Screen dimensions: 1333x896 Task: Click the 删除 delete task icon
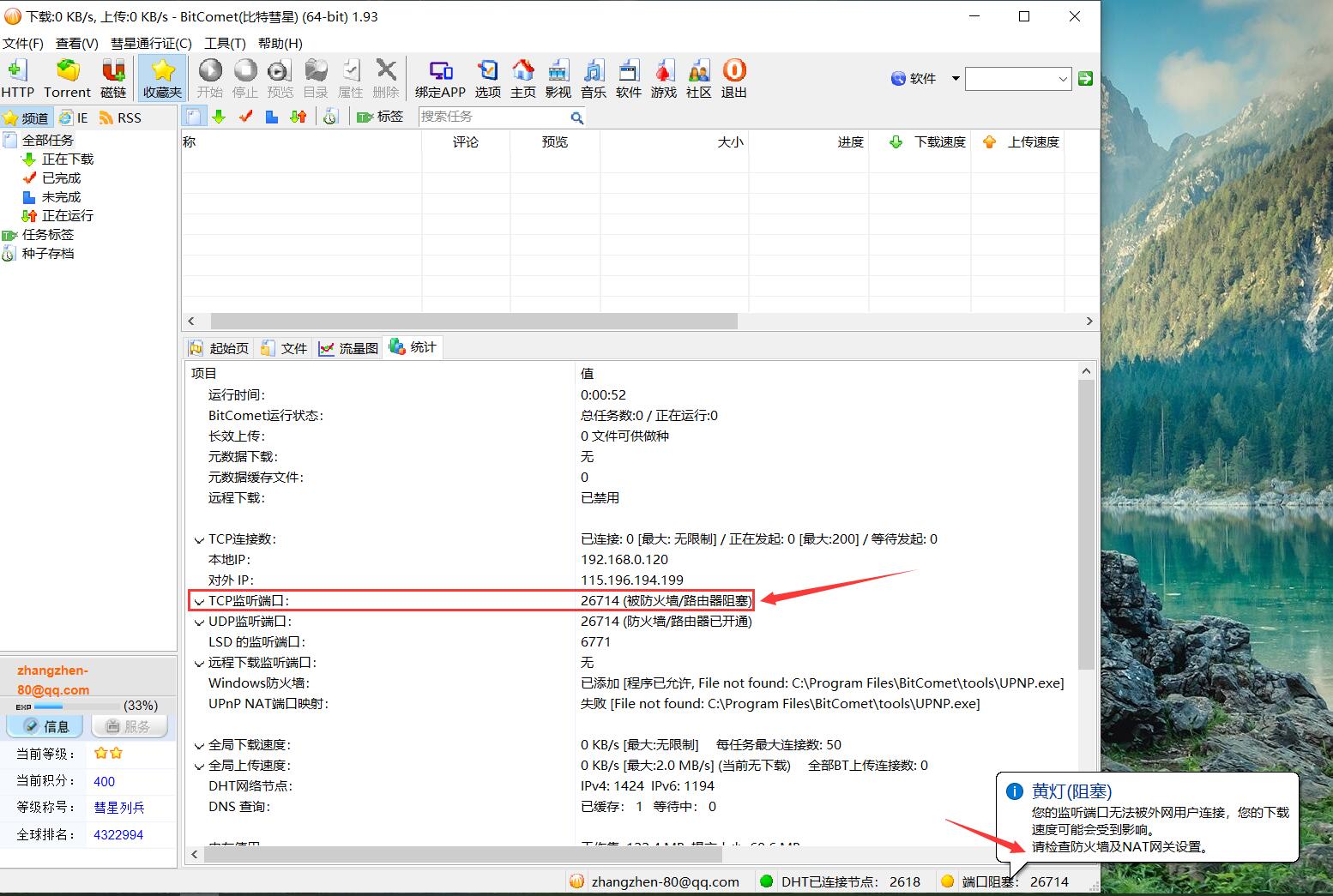pos(386,79)
